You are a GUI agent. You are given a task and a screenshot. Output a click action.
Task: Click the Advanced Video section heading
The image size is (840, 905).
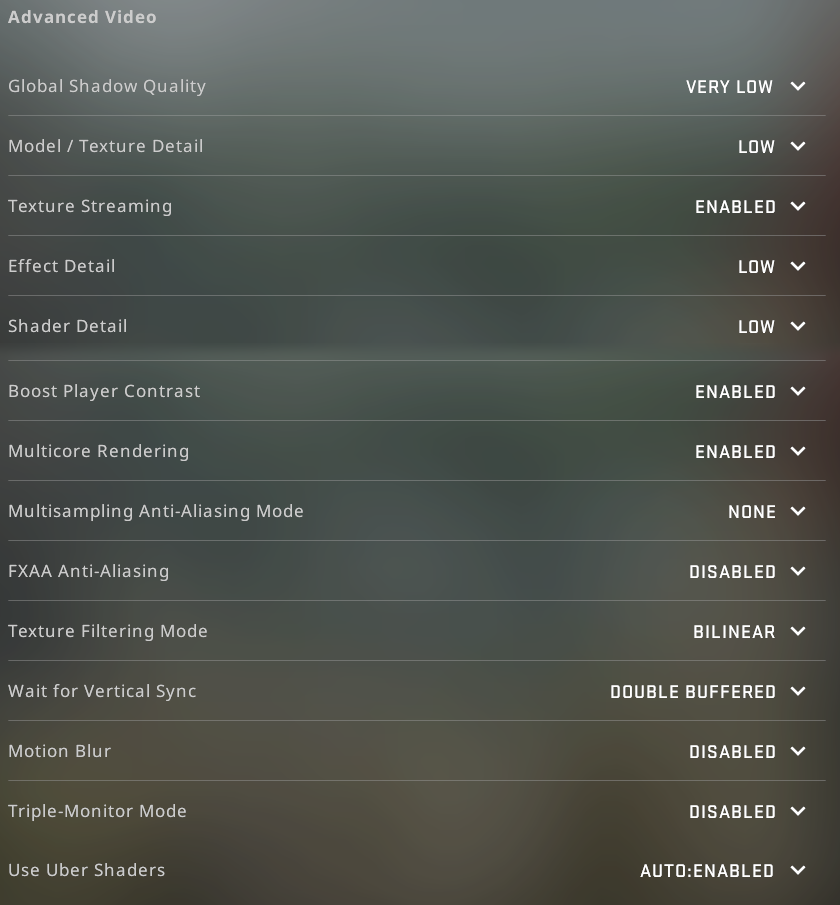[82, 17]
